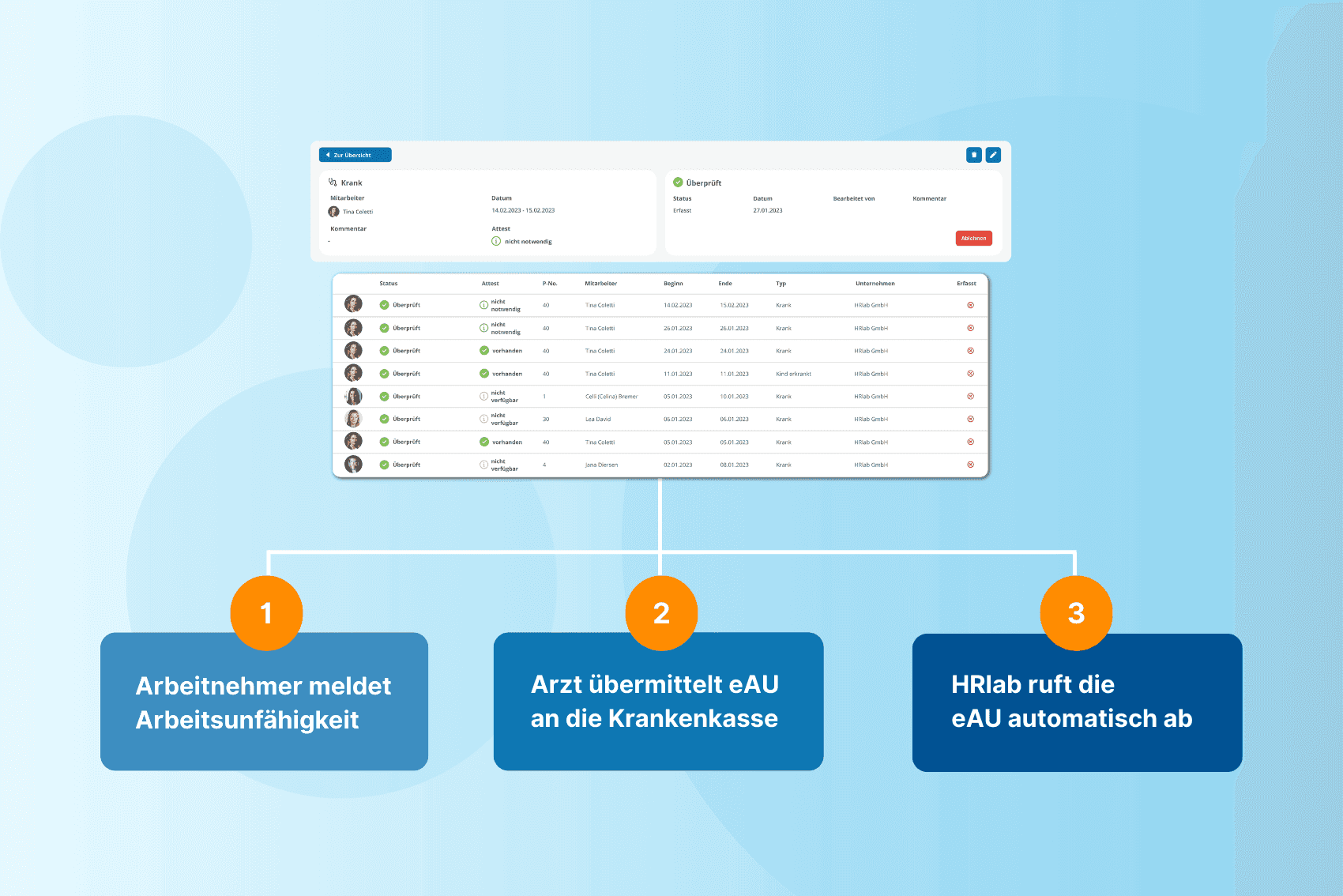Click the pencil edit icon
The image size is (1343, 896).
(x=993, y=155)
